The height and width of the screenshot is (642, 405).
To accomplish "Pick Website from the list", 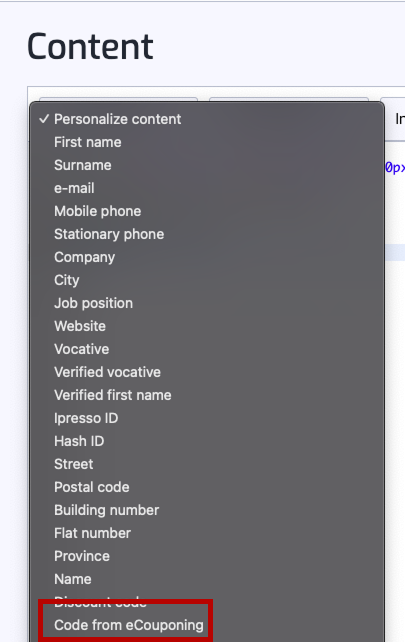I will pos(207,326).
